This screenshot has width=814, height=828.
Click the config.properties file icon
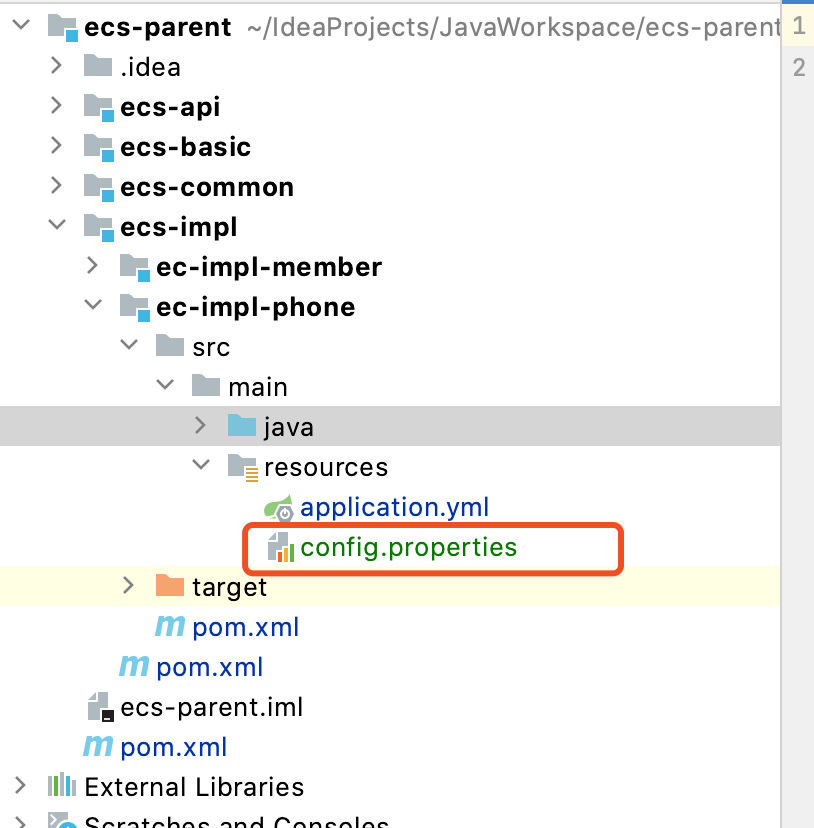click(279, 548)
